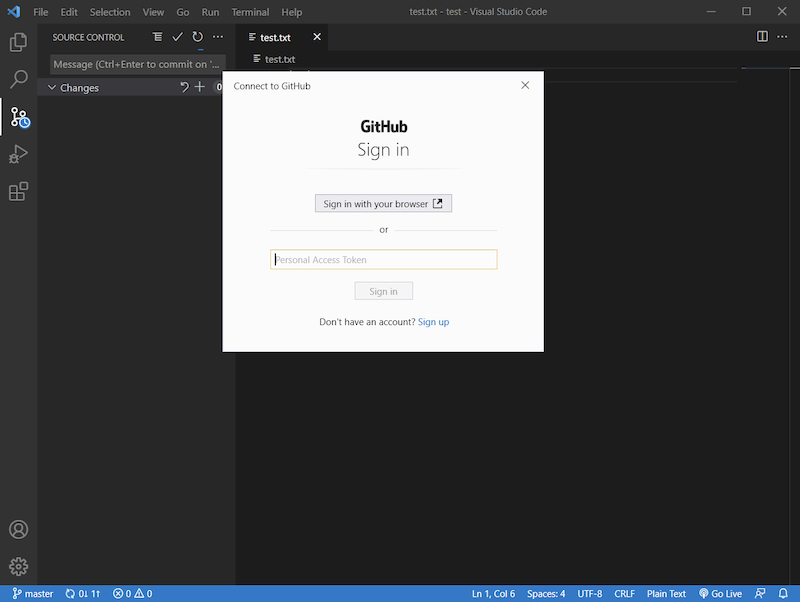
Task: Open the Search view
Action: click(x=18, y=79)
